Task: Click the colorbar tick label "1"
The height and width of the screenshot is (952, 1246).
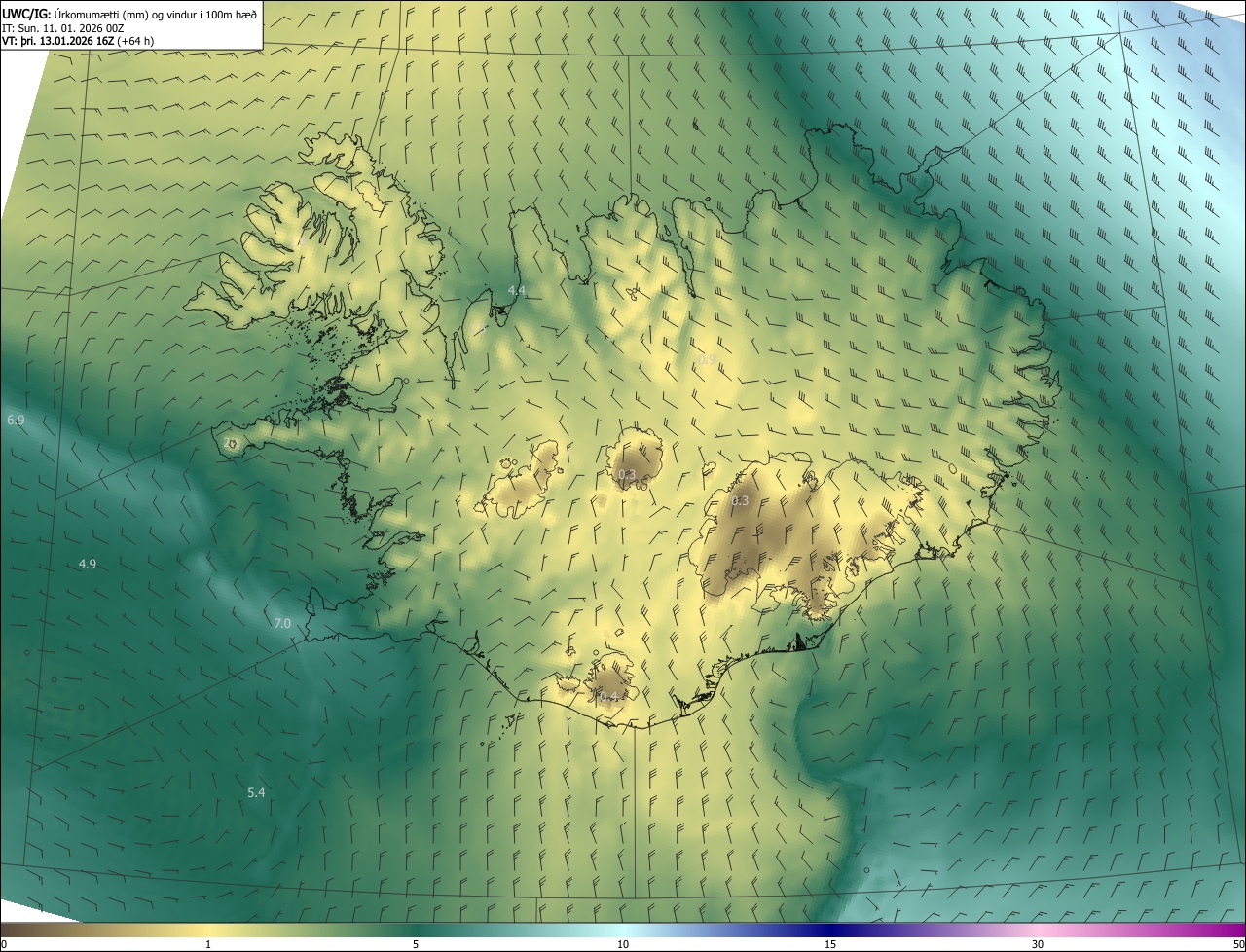Action: coord(208,945)
